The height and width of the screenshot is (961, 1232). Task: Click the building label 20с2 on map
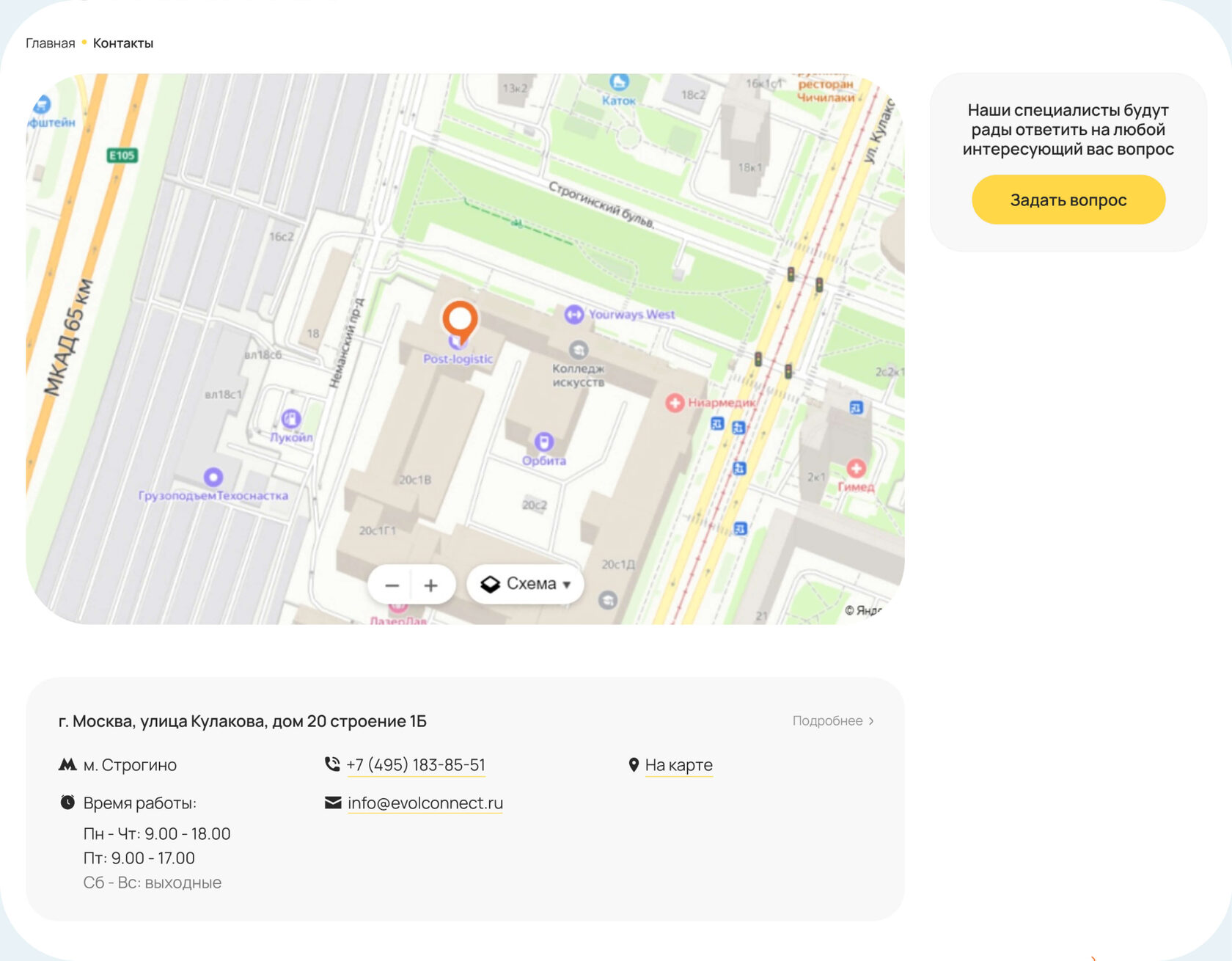point(535,505)
